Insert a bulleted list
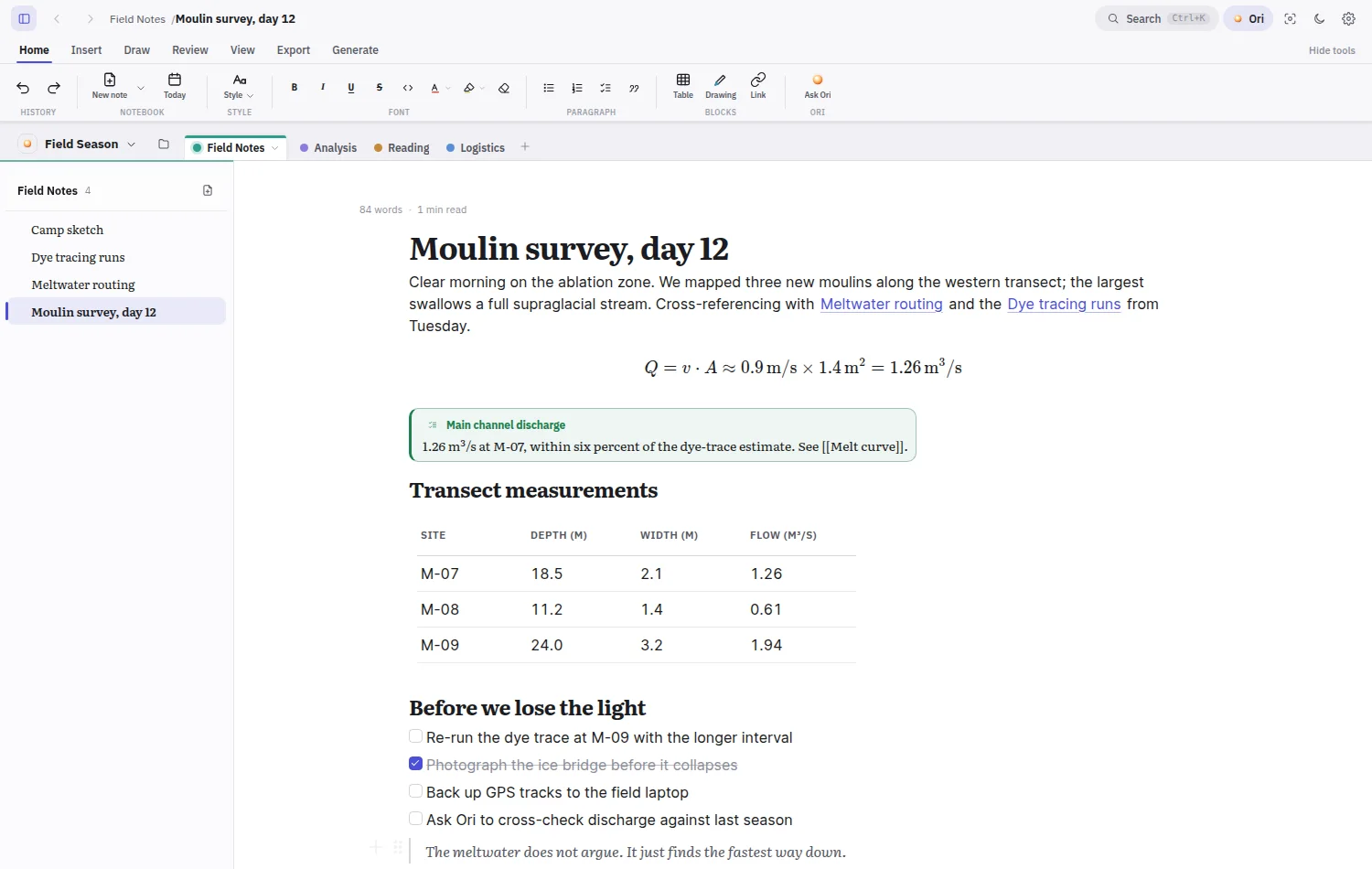This screenshot has height=869, width=1372. (549, 88)
